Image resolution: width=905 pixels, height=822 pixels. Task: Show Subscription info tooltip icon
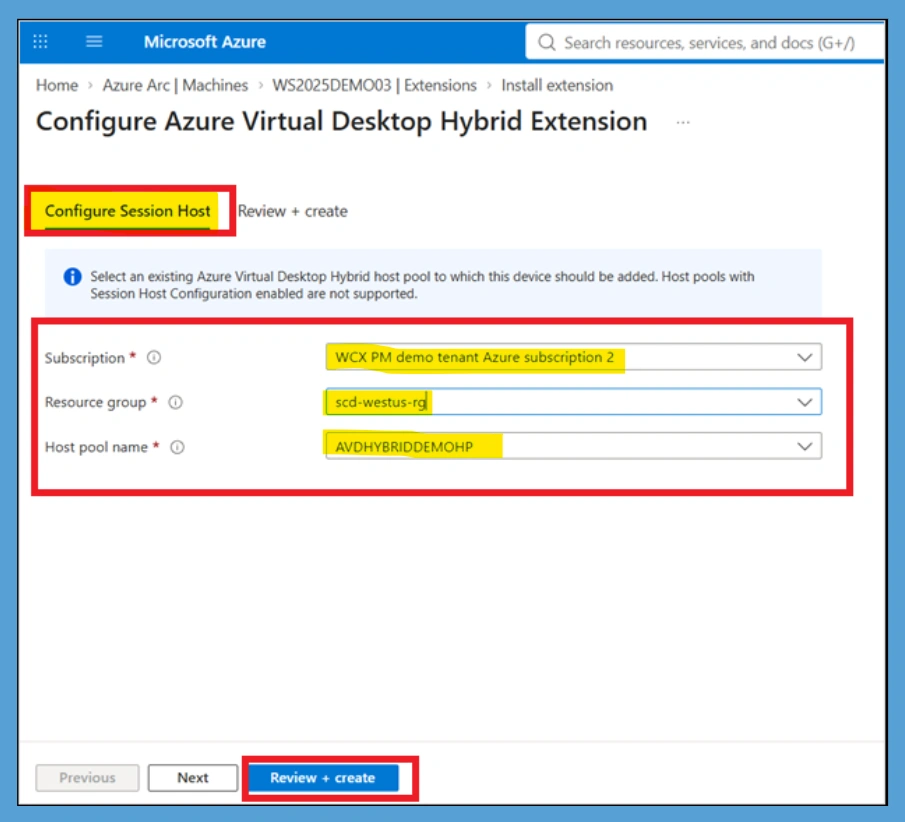154,357
